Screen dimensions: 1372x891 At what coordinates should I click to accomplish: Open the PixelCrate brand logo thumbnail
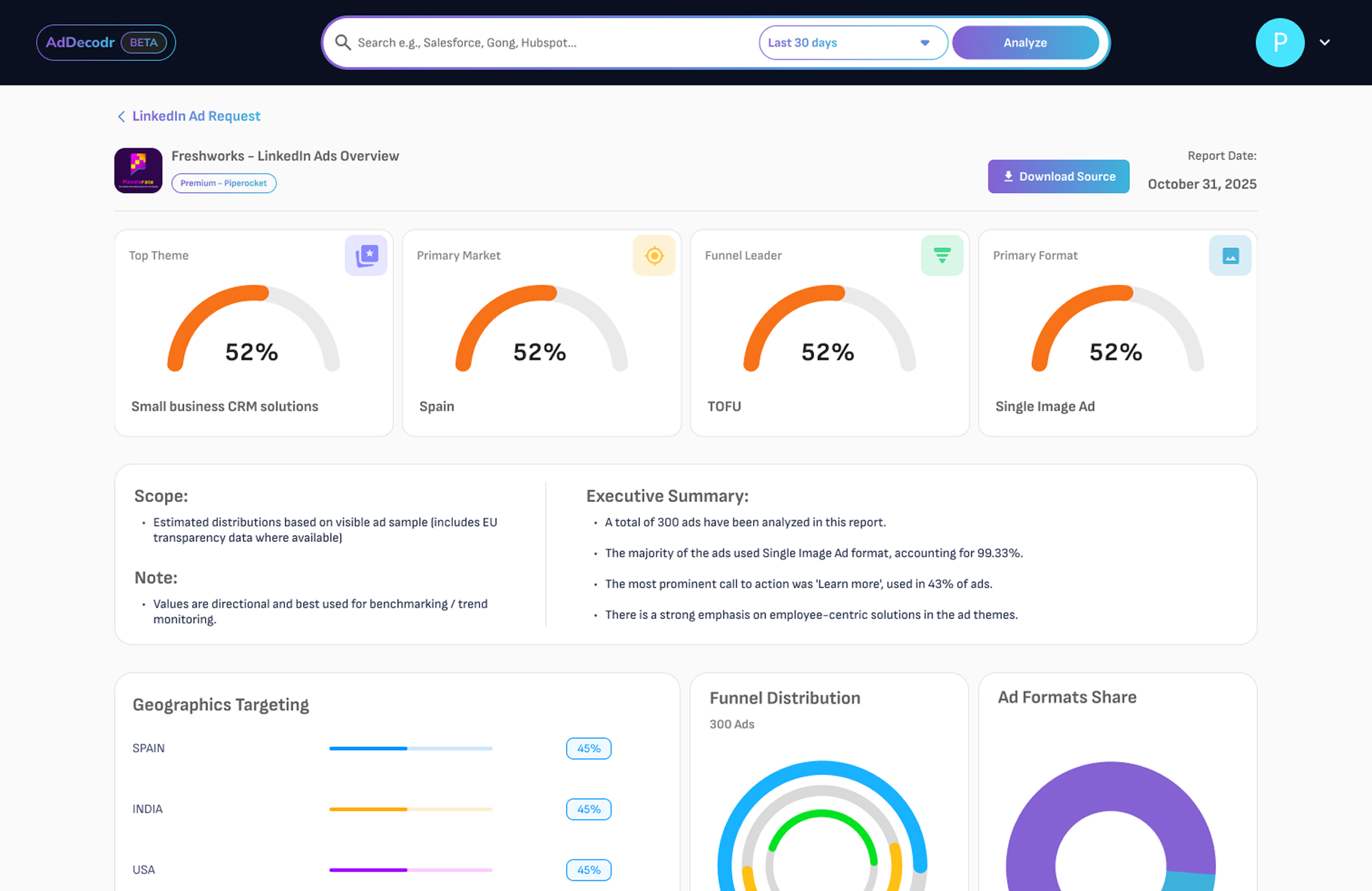point(138,170)
